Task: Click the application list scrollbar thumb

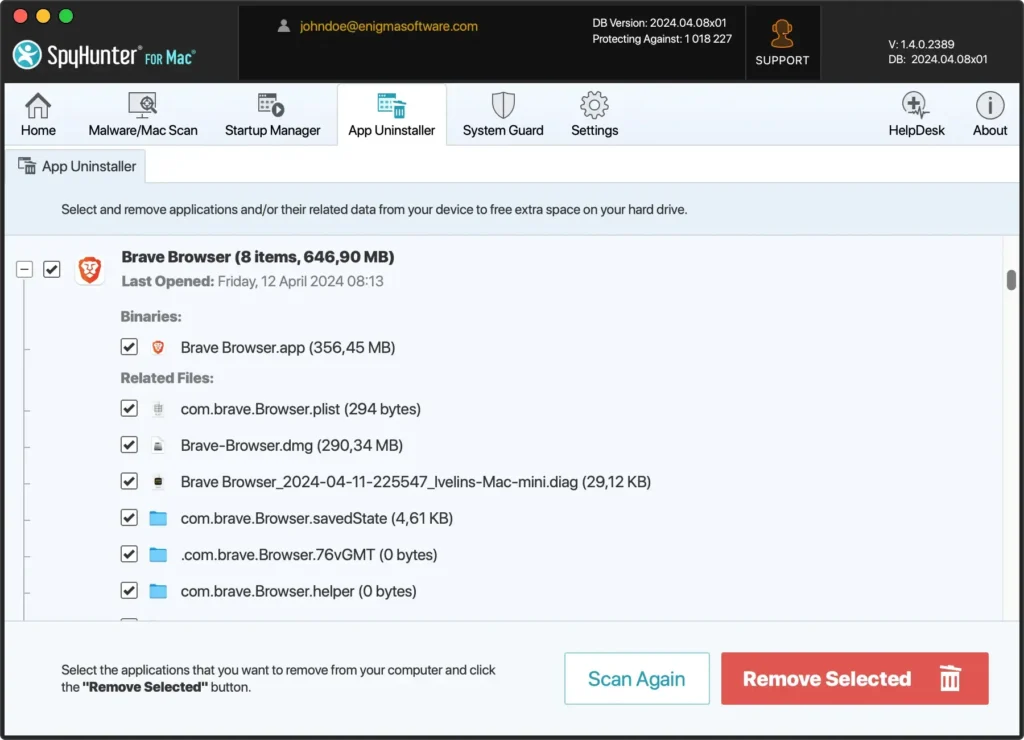Action: [x=1011, y=280]
